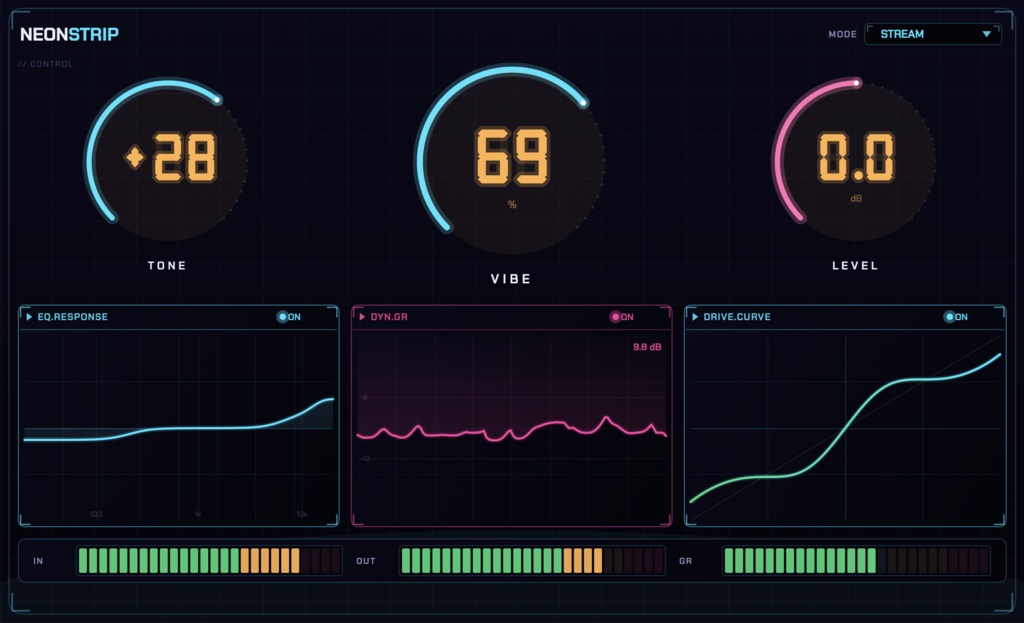Adjust the TONE knob
The height and width of the screenshot is (623, 1024).
167,160
